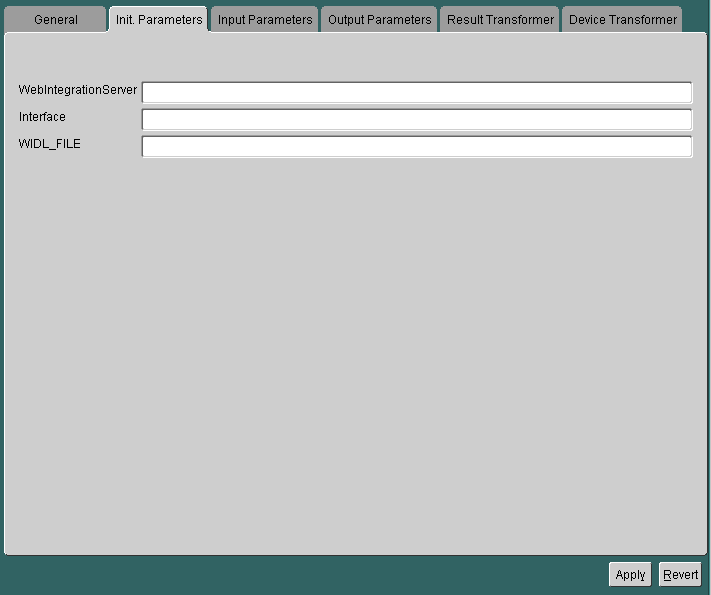Click the Revert button
The image size is (711, 595).
[x=680, y=575]
